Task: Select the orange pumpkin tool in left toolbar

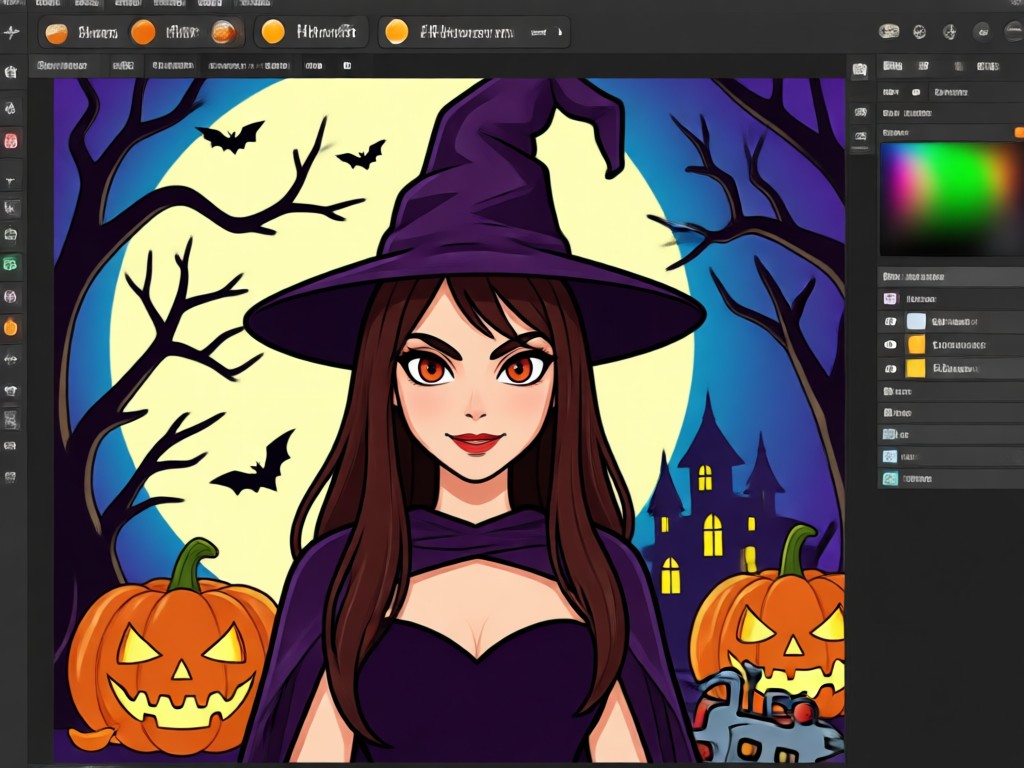Action: 10,327
